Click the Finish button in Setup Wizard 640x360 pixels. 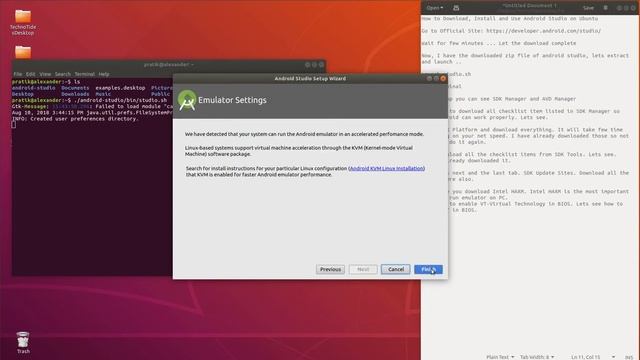coord(428,269)
